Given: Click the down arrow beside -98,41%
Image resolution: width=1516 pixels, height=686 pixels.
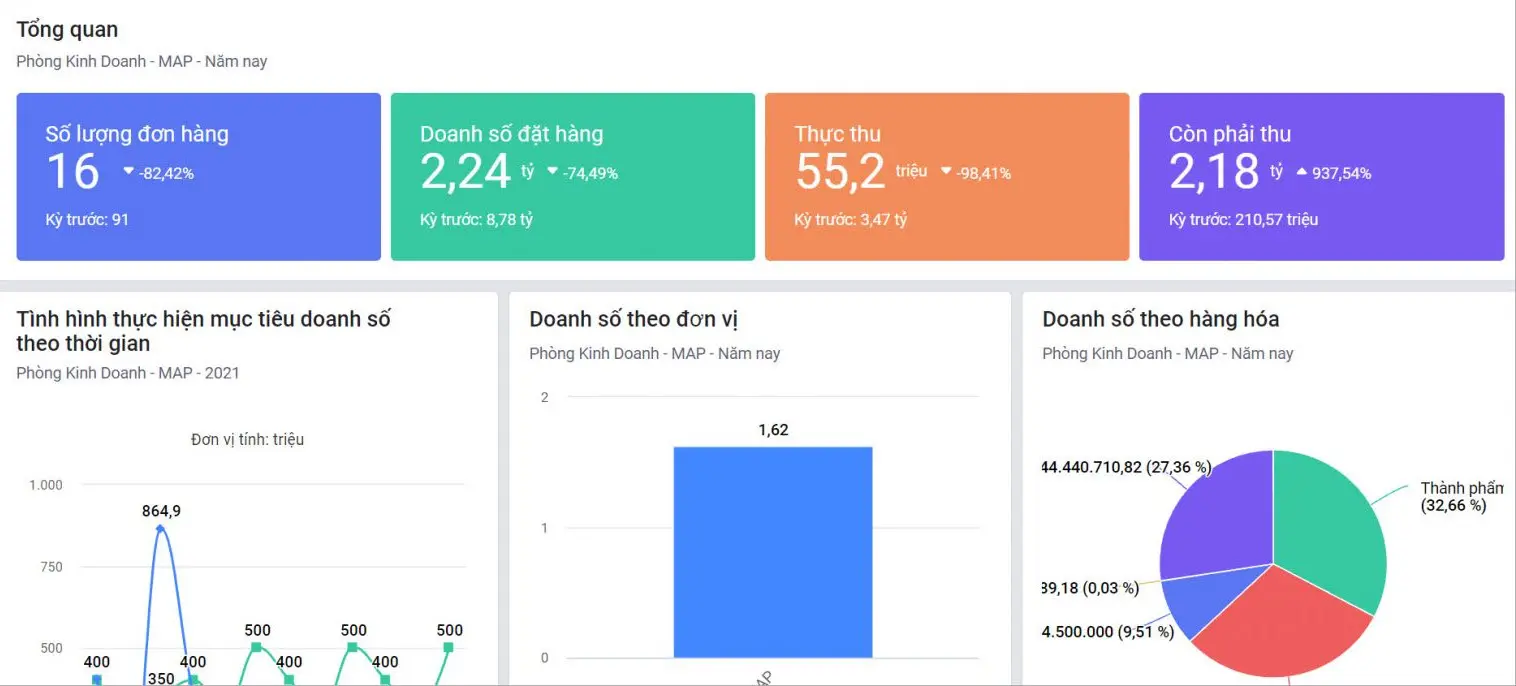Looking at the screenshot, I should point(946,172).
